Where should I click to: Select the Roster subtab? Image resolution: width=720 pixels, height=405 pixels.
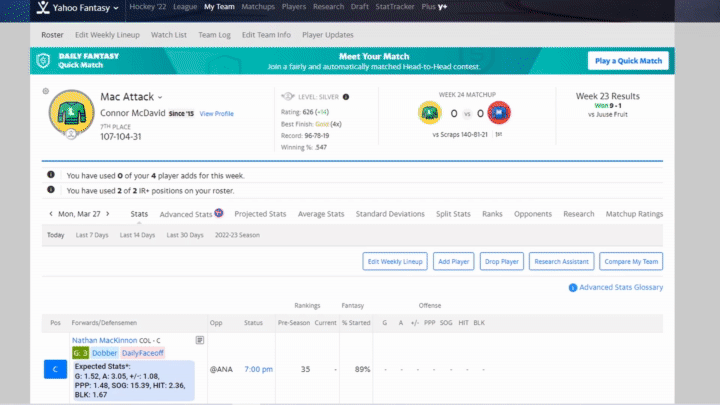[x=52, y=35]
